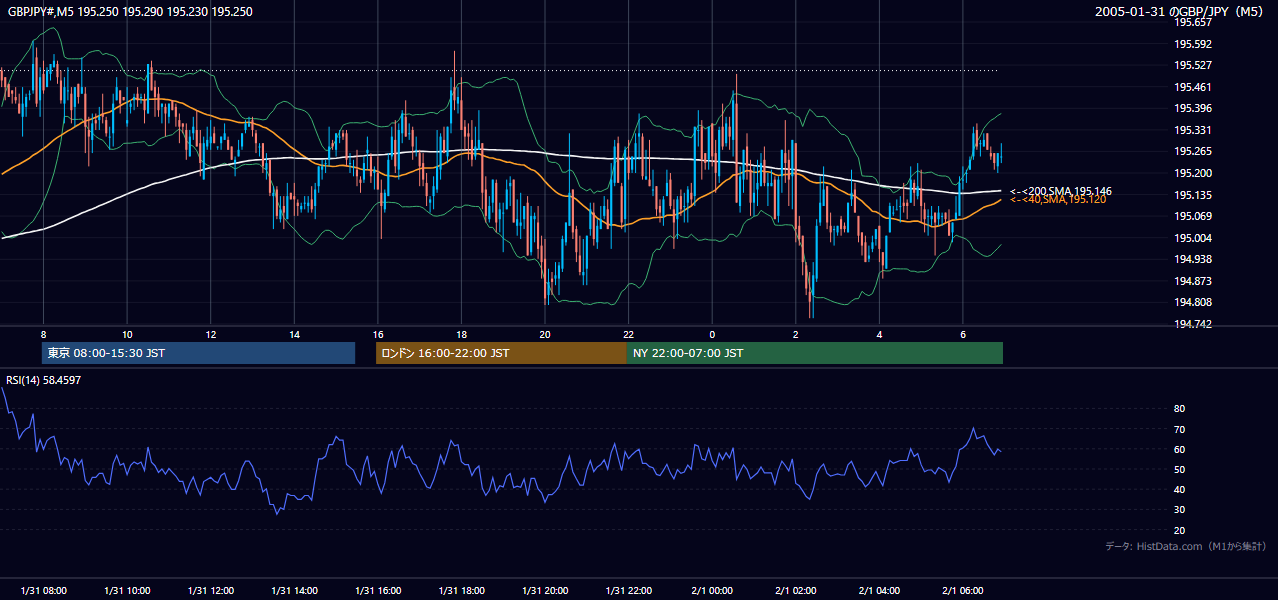Click the 200 SMA 195.146 label

click(x=1061, y=191)
